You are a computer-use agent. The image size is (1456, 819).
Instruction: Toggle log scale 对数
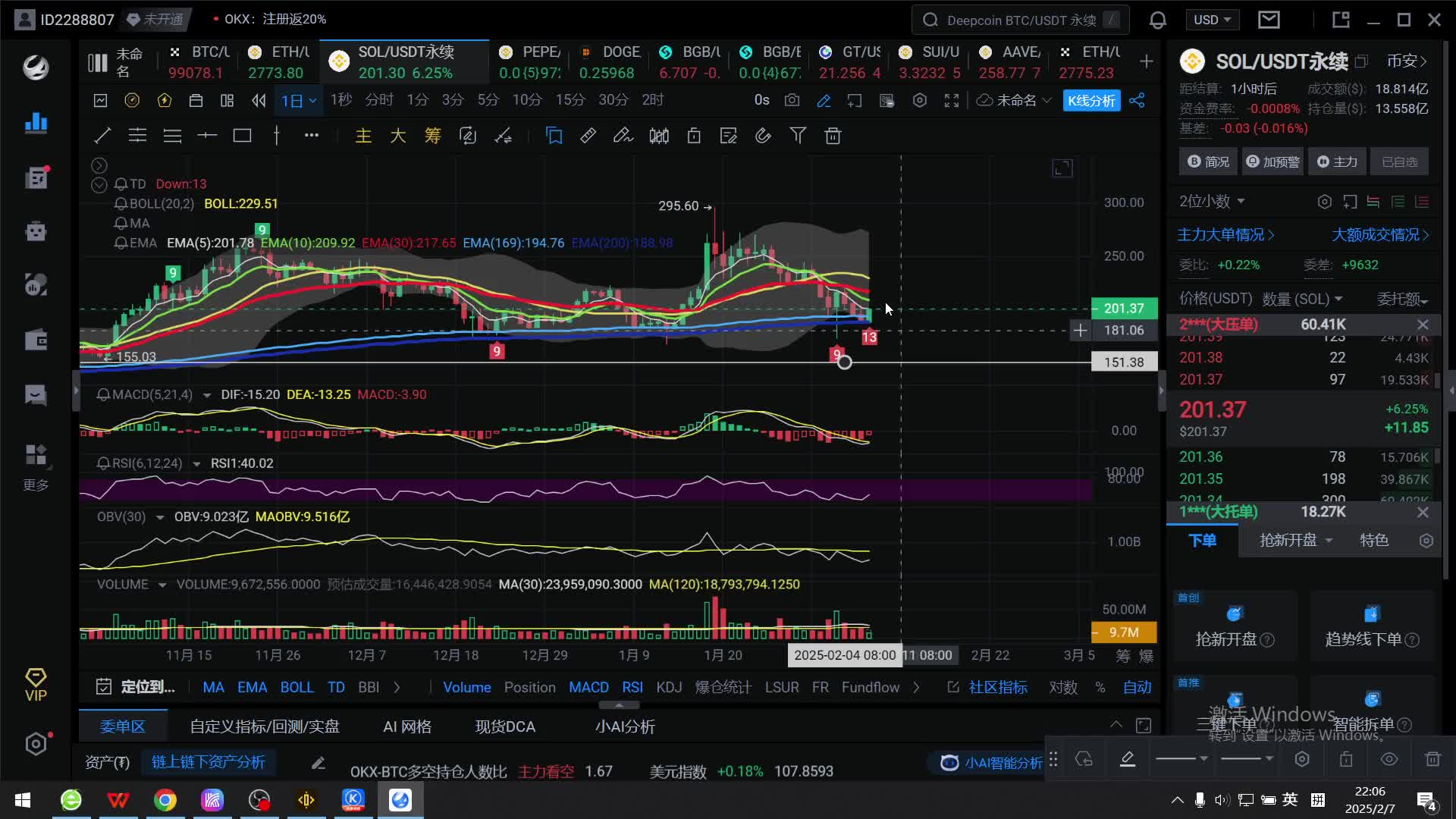pos(1062,687)
